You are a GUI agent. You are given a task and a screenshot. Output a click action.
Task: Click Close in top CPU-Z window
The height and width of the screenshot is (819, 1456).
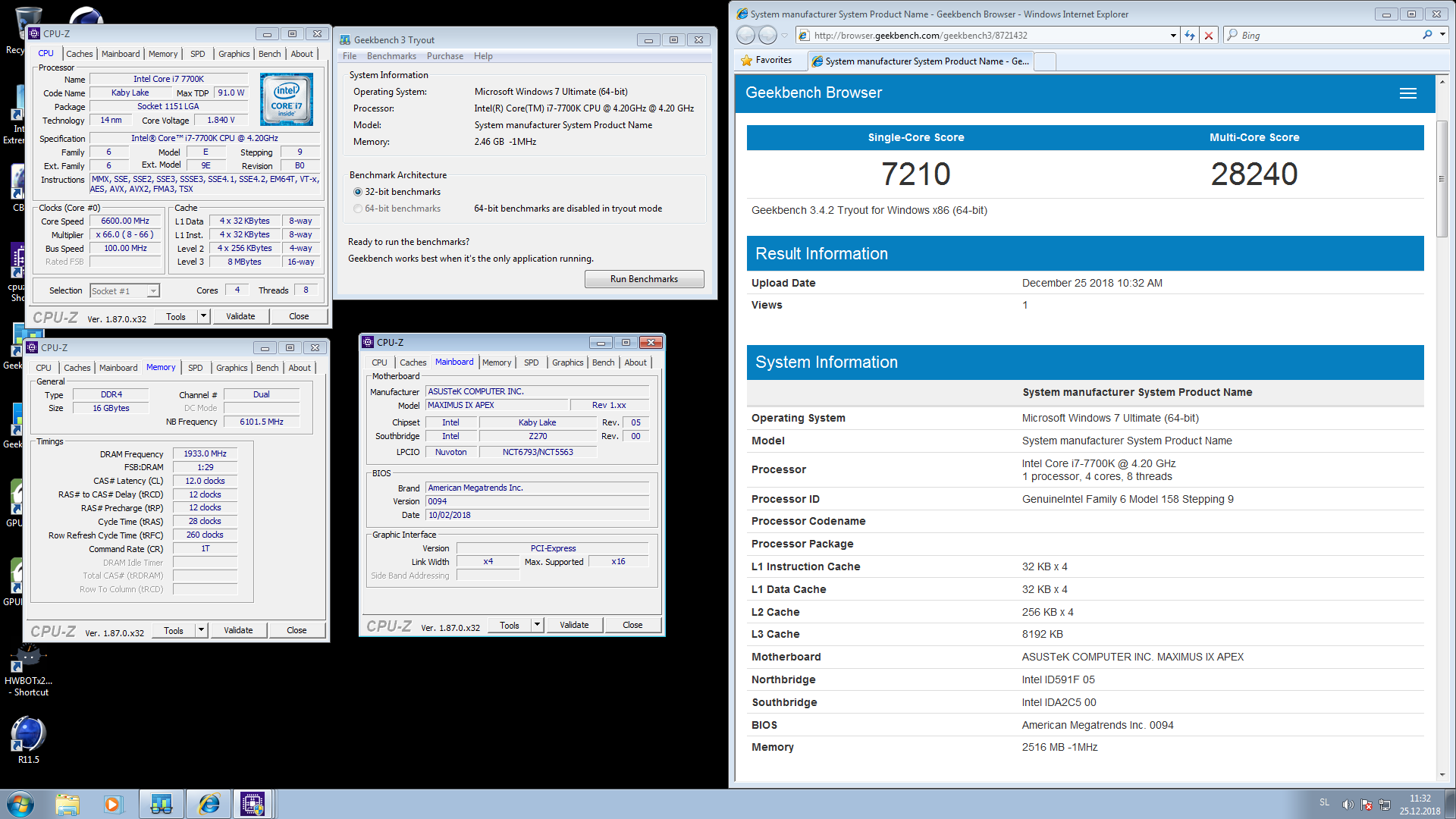(299, 316)
